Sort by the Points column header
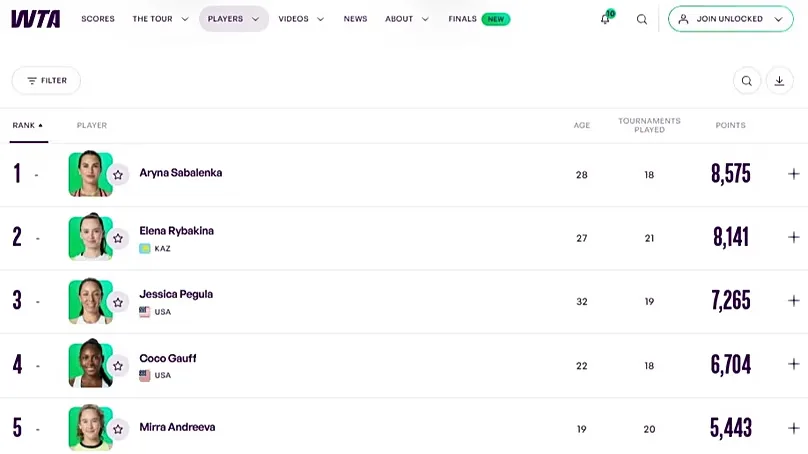This screenshot has height=454, width=808. click(730, 125)
